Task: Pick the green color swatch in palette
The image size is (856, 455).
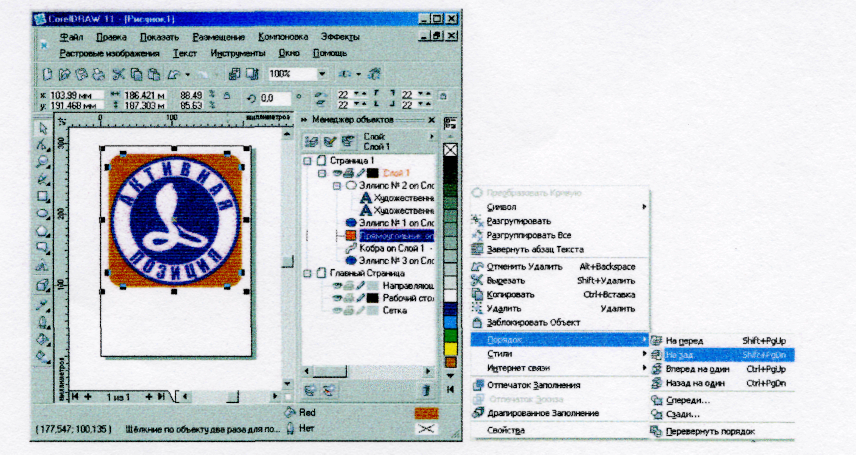Action: coord(450,335)
